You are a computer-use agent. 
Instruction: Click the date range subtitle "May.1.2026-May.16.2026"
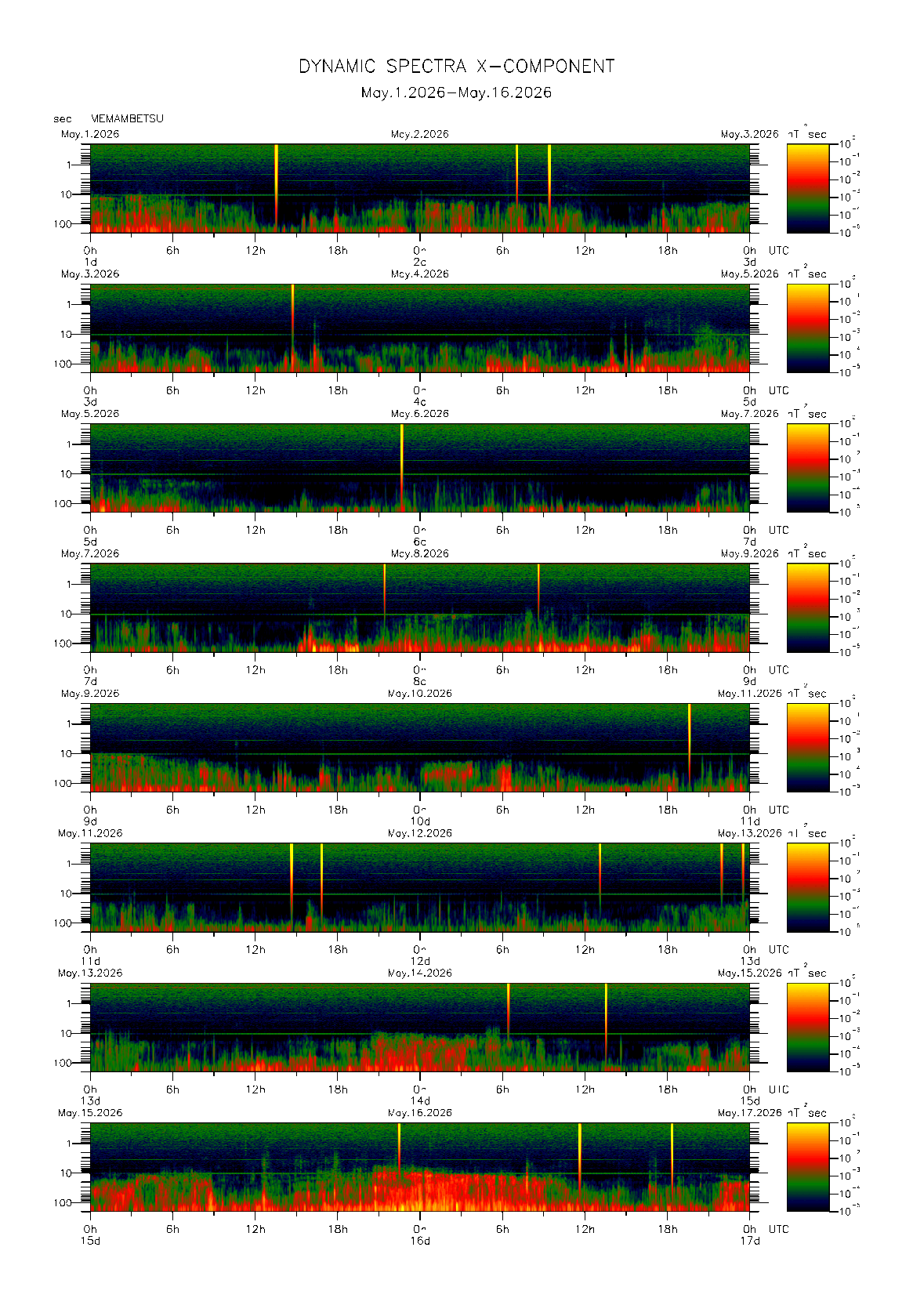click(456, 92)
